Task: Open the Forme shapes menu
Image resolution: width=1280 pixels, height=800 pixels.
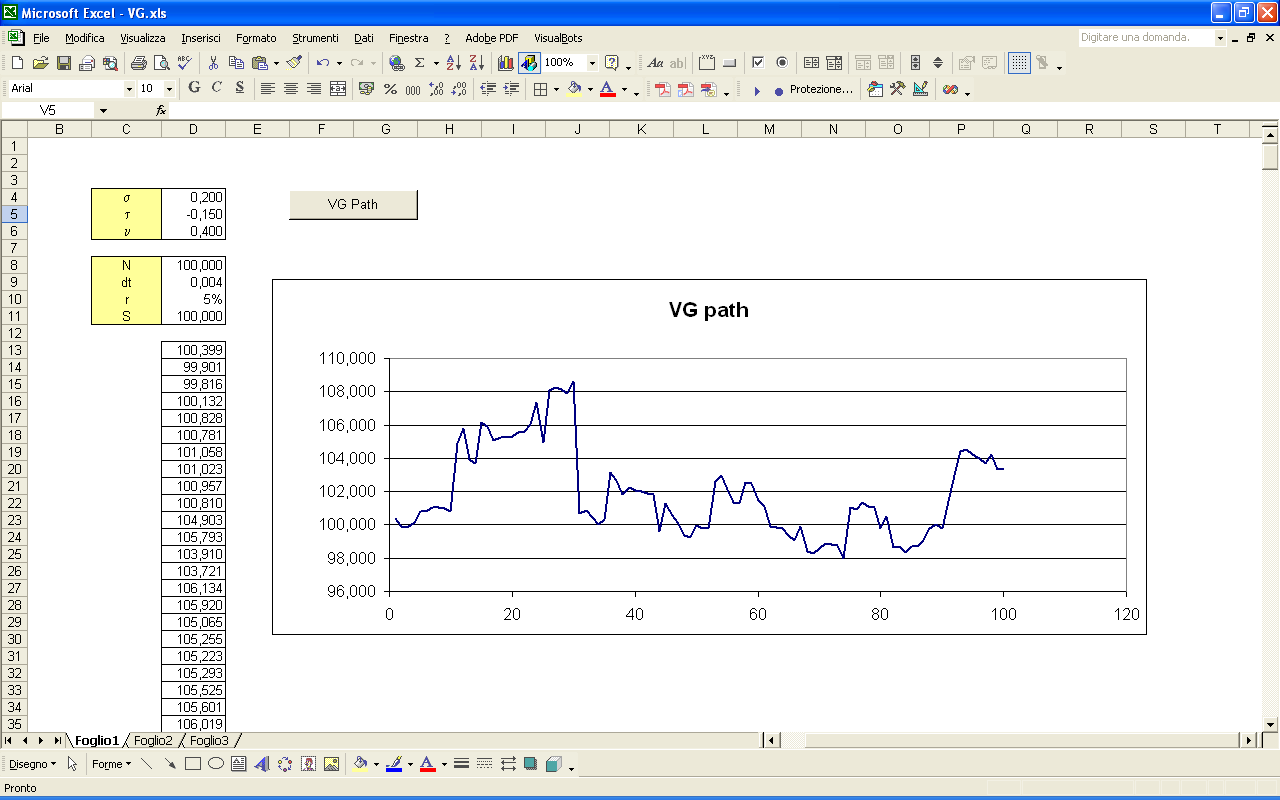Action: click(x=111, y=764)
